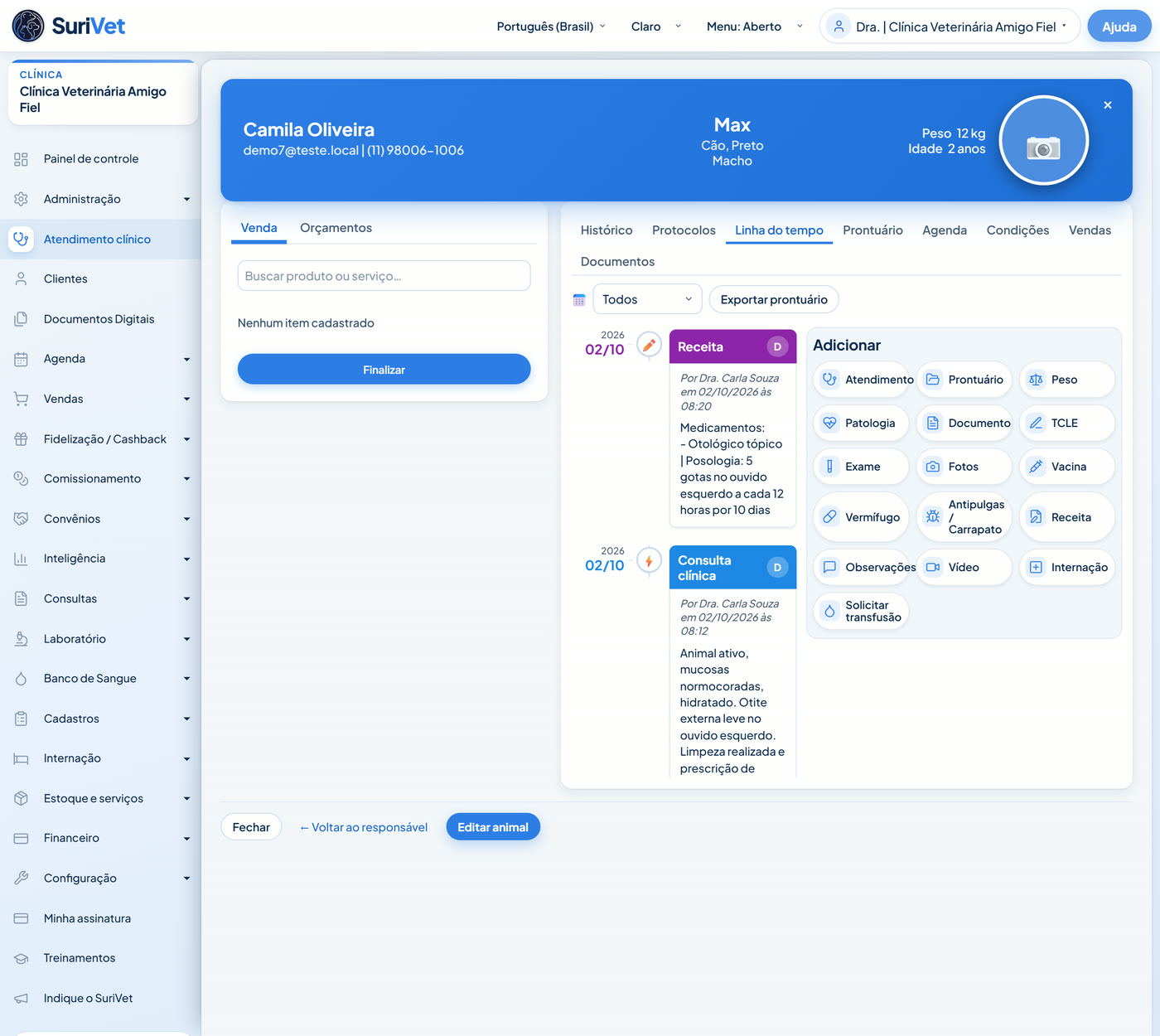The height and width of the screenshot is (1036, 1160).
Task: Click the Fechar button
Action: point(251,827)
